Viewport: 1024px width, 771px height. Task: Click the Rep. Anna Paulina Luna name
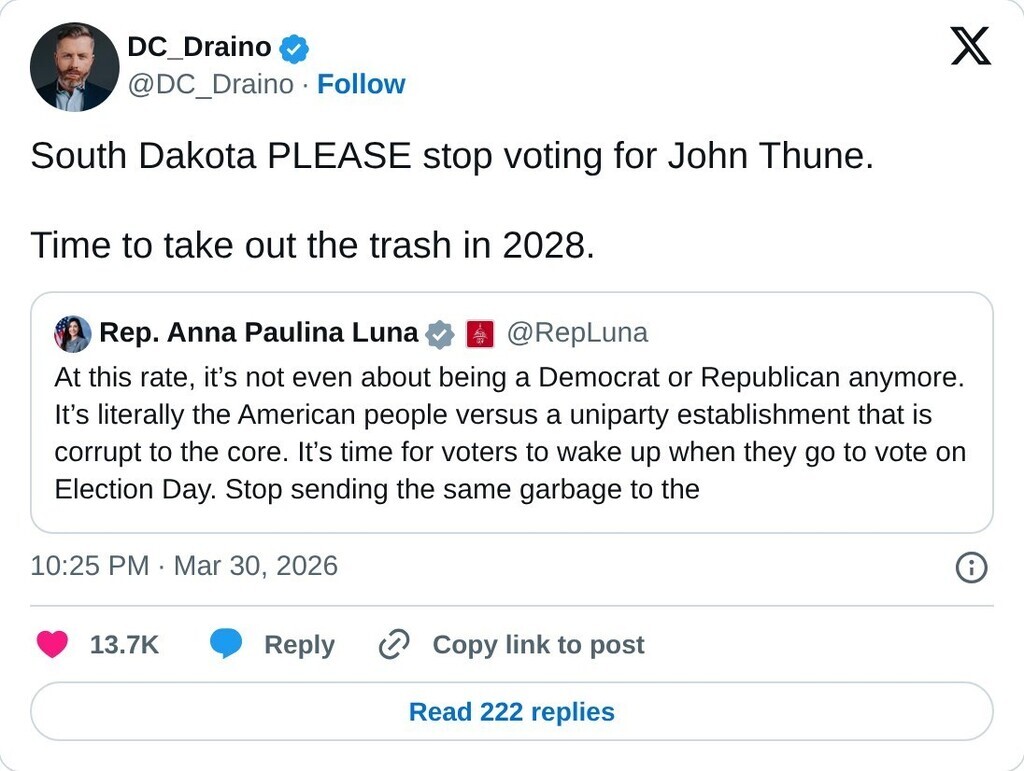(x=258, y=333)
